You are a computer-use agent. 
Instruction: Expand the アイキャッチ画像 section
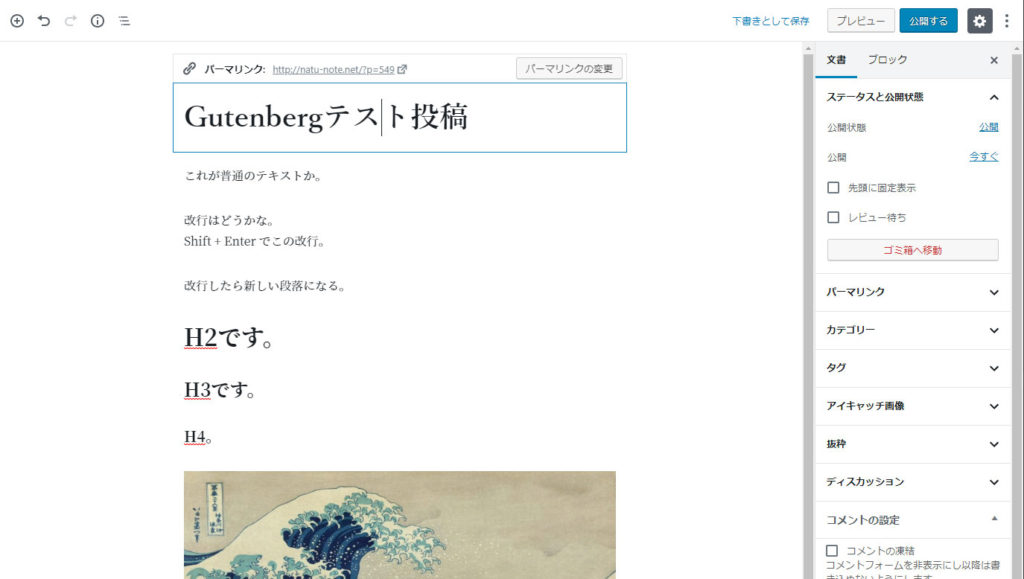pyautogui.click(x=913, y=406)
